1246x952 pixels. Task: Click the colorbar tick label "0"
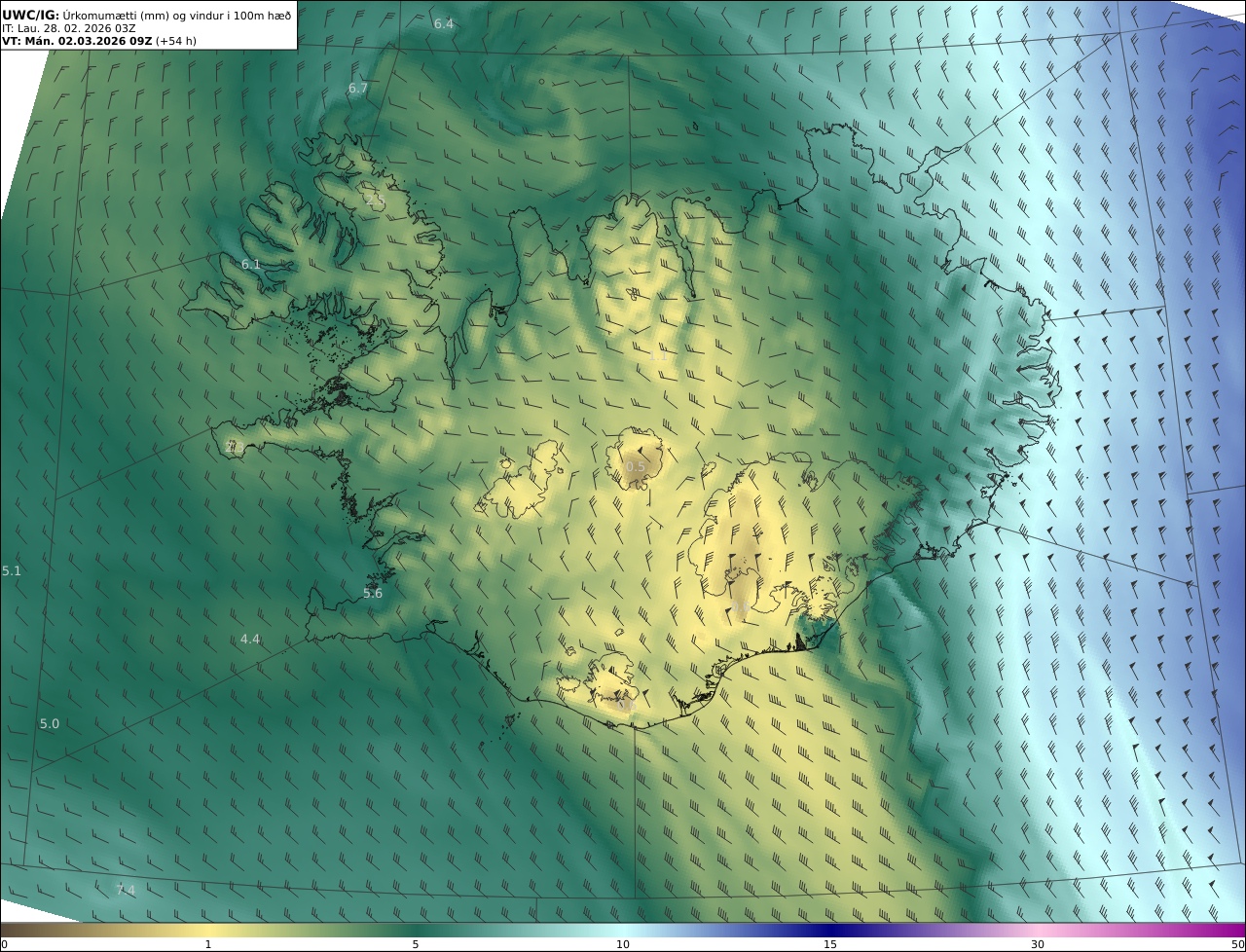point(4,944)
